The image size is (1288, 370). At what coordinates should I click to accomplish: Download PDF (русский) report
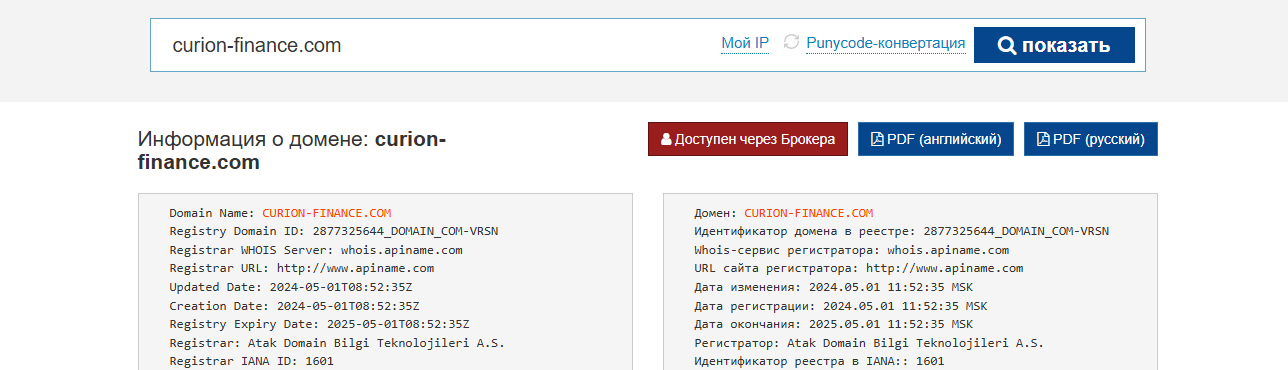pyautogui.click(x=1090, y=139)
